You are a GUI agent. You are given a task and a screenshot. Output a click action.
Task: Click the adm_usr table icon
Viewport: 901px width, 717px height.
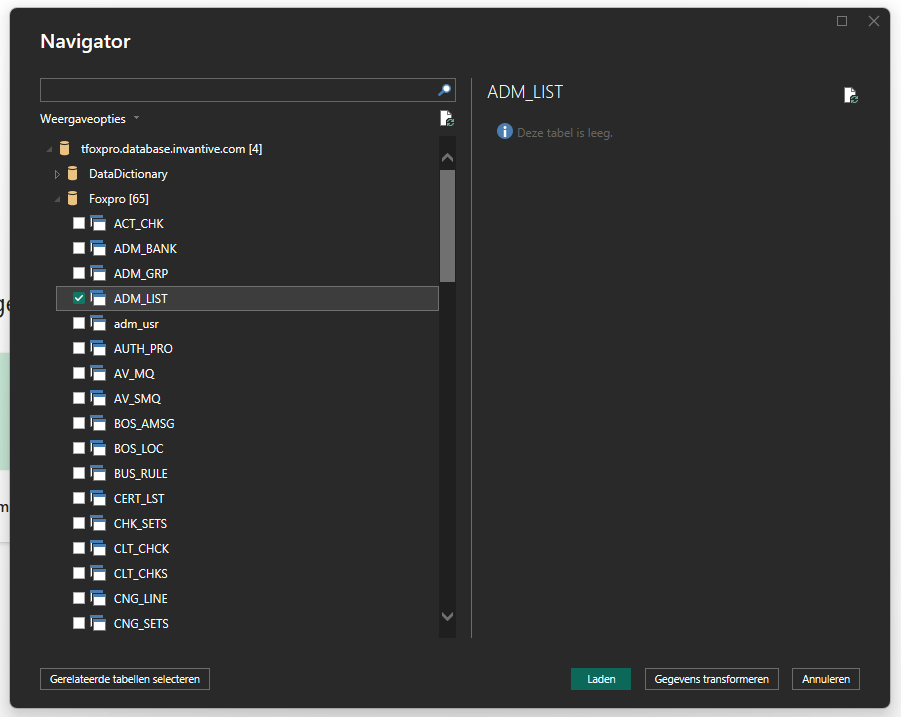pyautogui.click(x=98, y=323)
